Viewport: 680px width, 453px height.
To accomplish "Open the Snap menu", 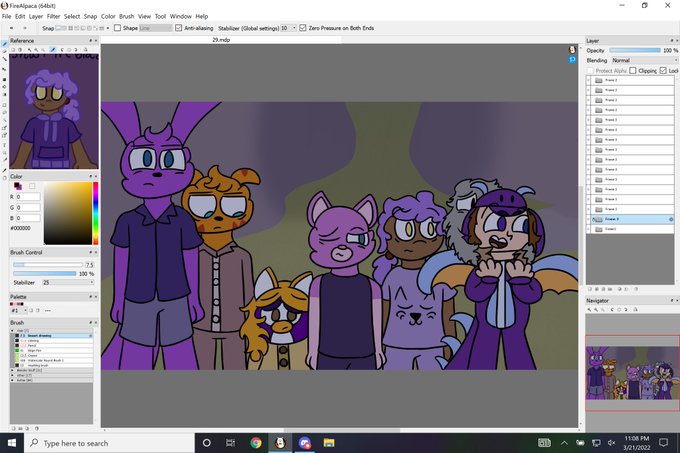I will click(90, 16).
